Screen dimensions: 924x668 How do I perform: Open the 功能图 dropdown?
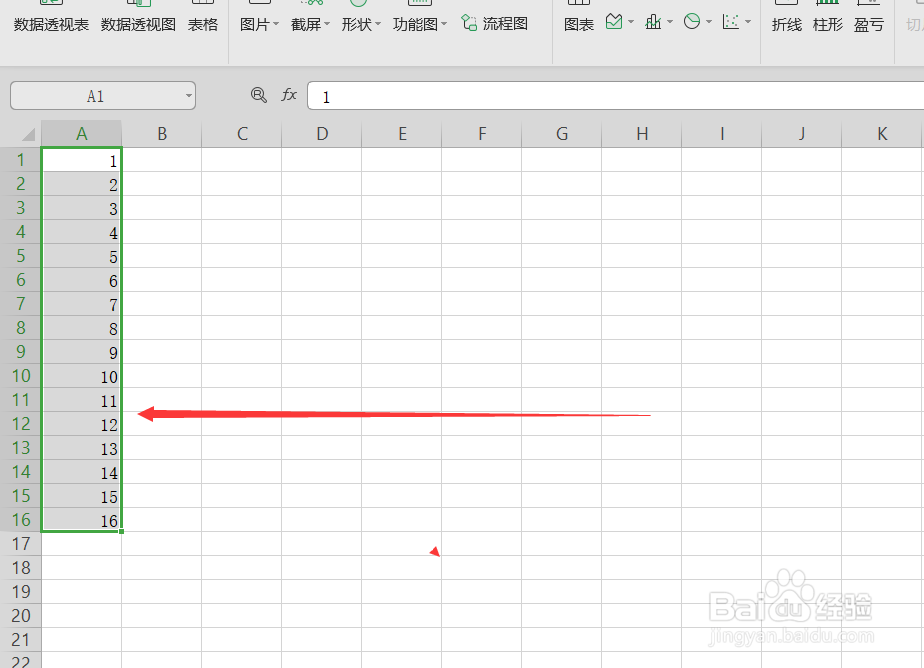click(x=420, y=24)
